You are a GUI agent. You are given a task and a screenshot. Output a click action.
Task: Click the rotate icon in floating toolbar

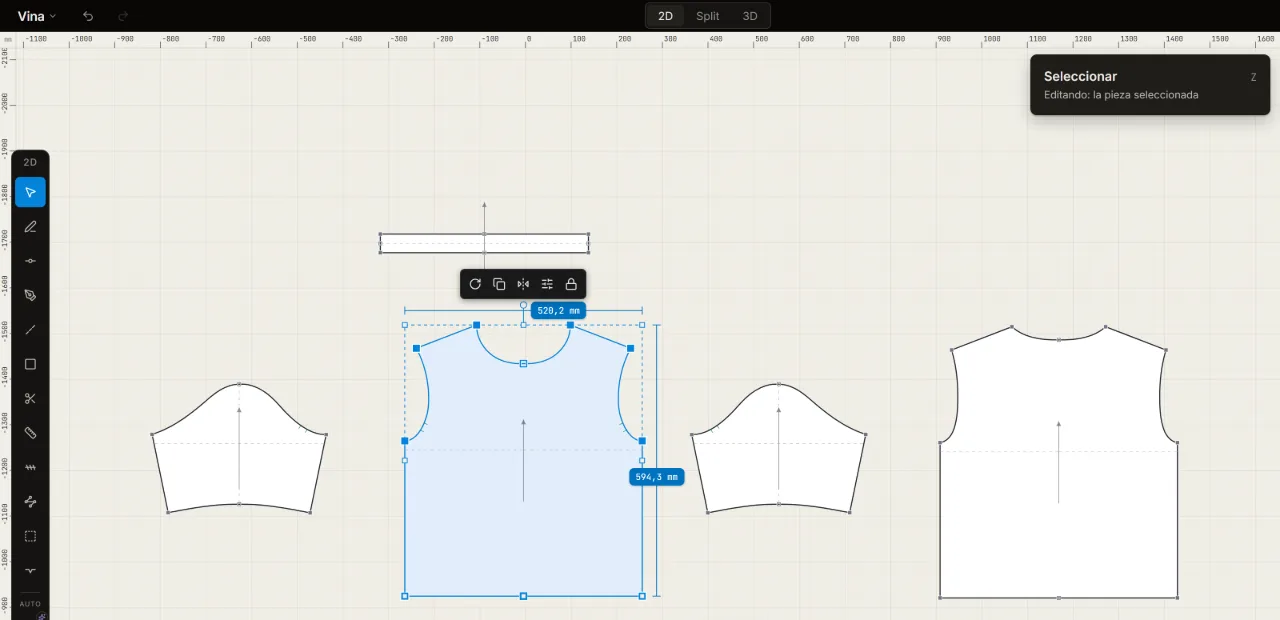pos(475,284)
